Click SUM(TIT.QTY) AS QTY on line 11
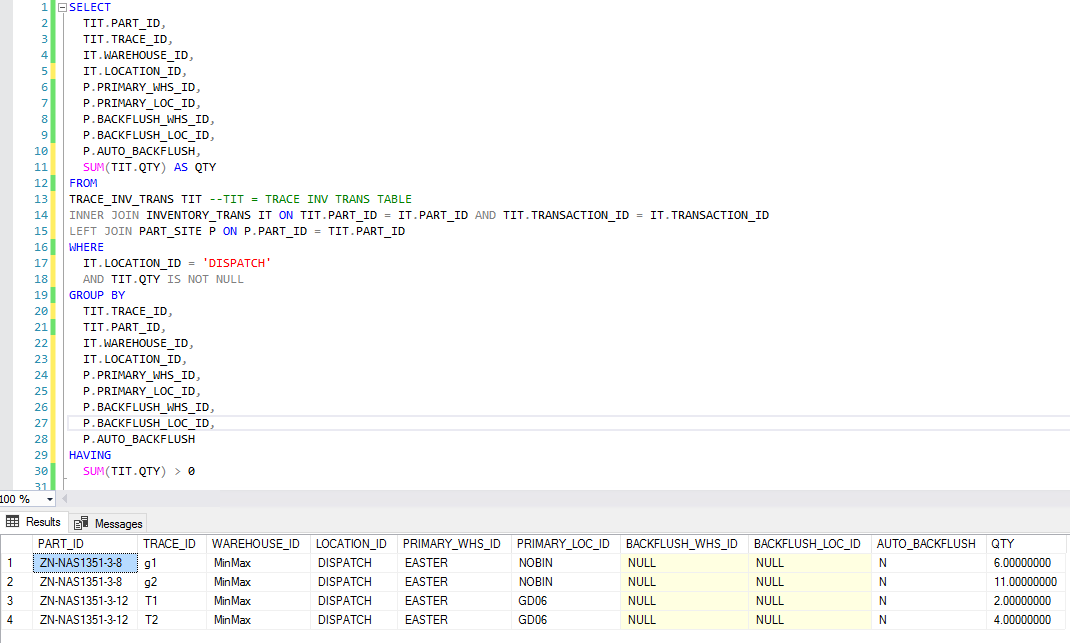The image size is (1070, 643). coord(149,167)
